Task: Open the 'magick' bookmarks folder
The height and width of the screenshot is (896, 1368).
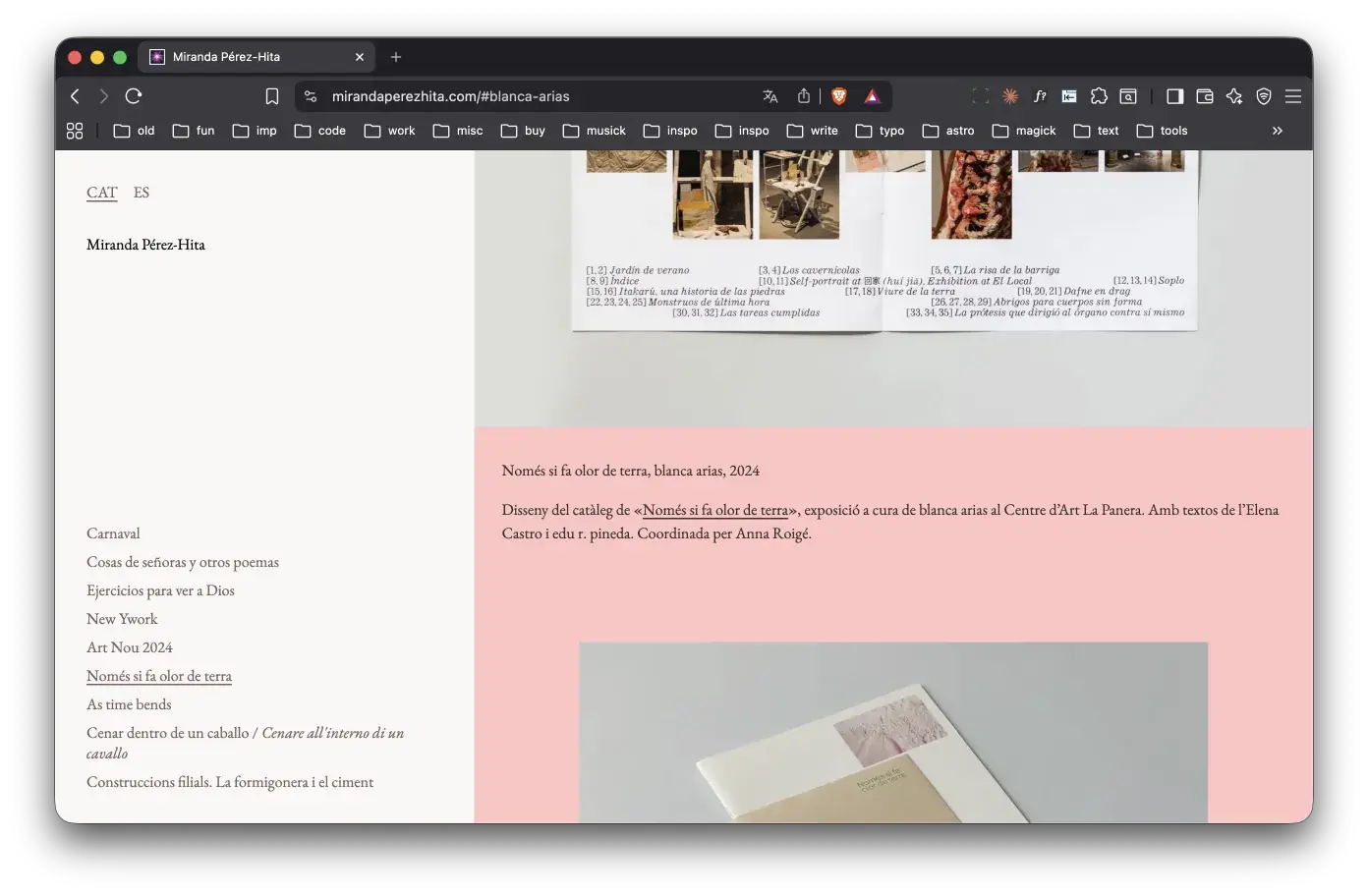Action: tap(1024, 131)
